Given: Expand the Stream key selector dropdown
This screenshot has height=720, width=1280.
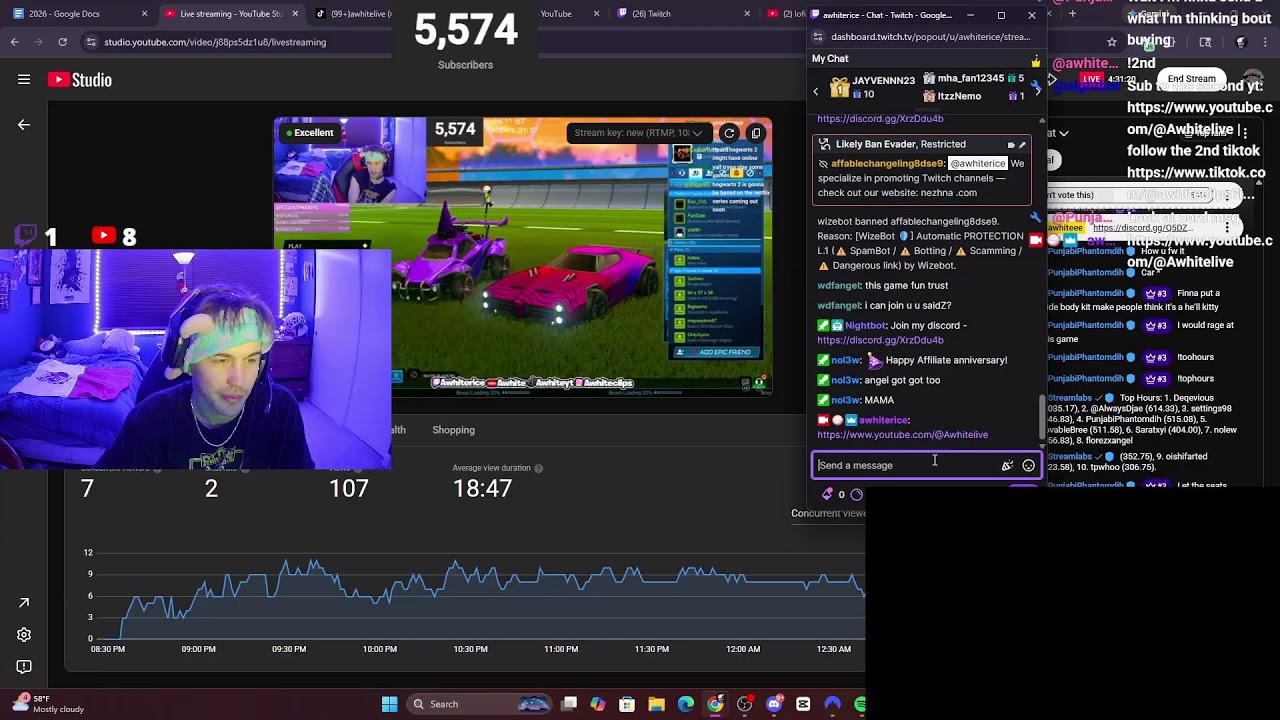Looking at the screenshot, I should point(638,133).
